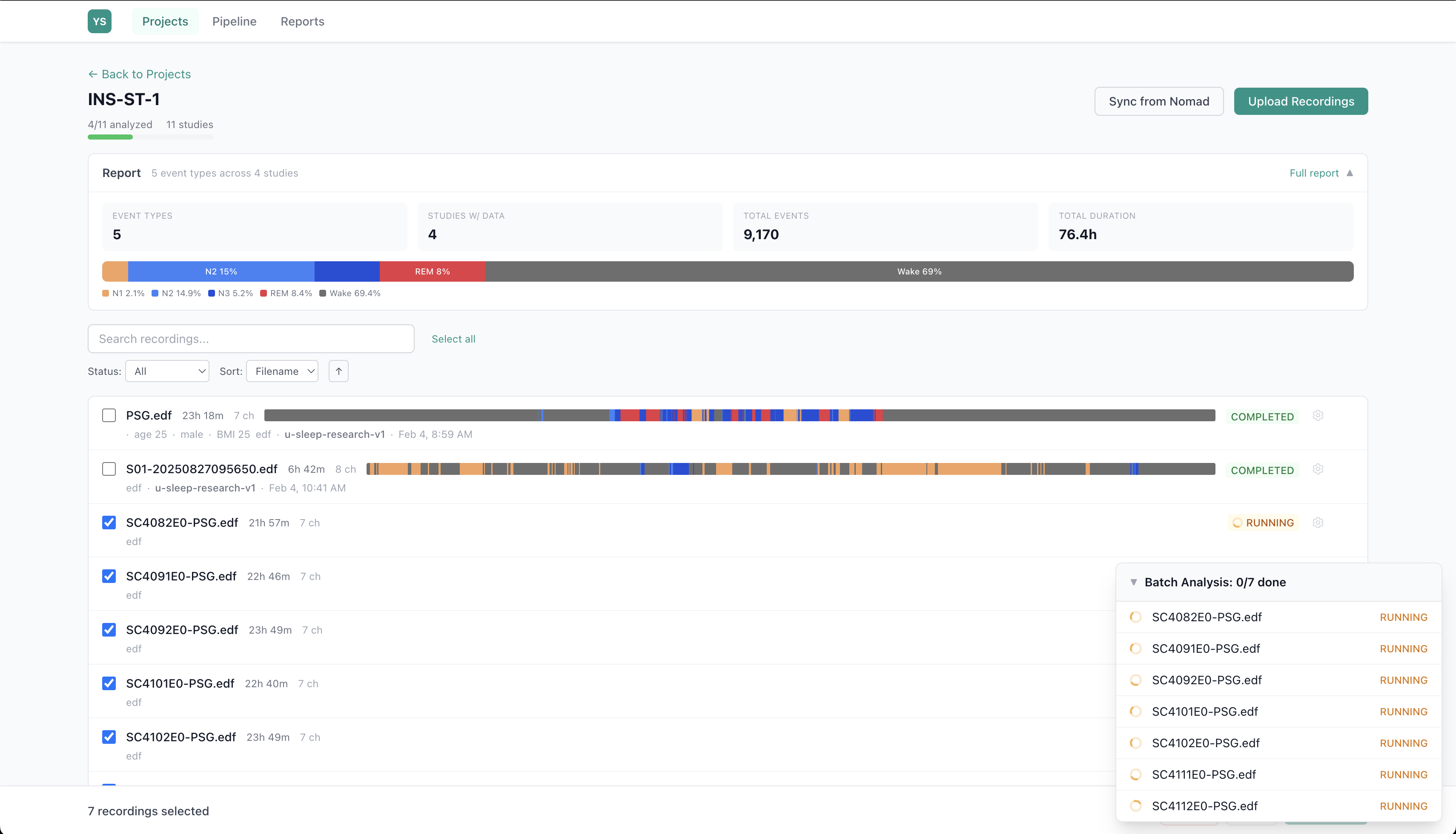
Task: Click the YS profile avatar
Action: coord(100,21)
